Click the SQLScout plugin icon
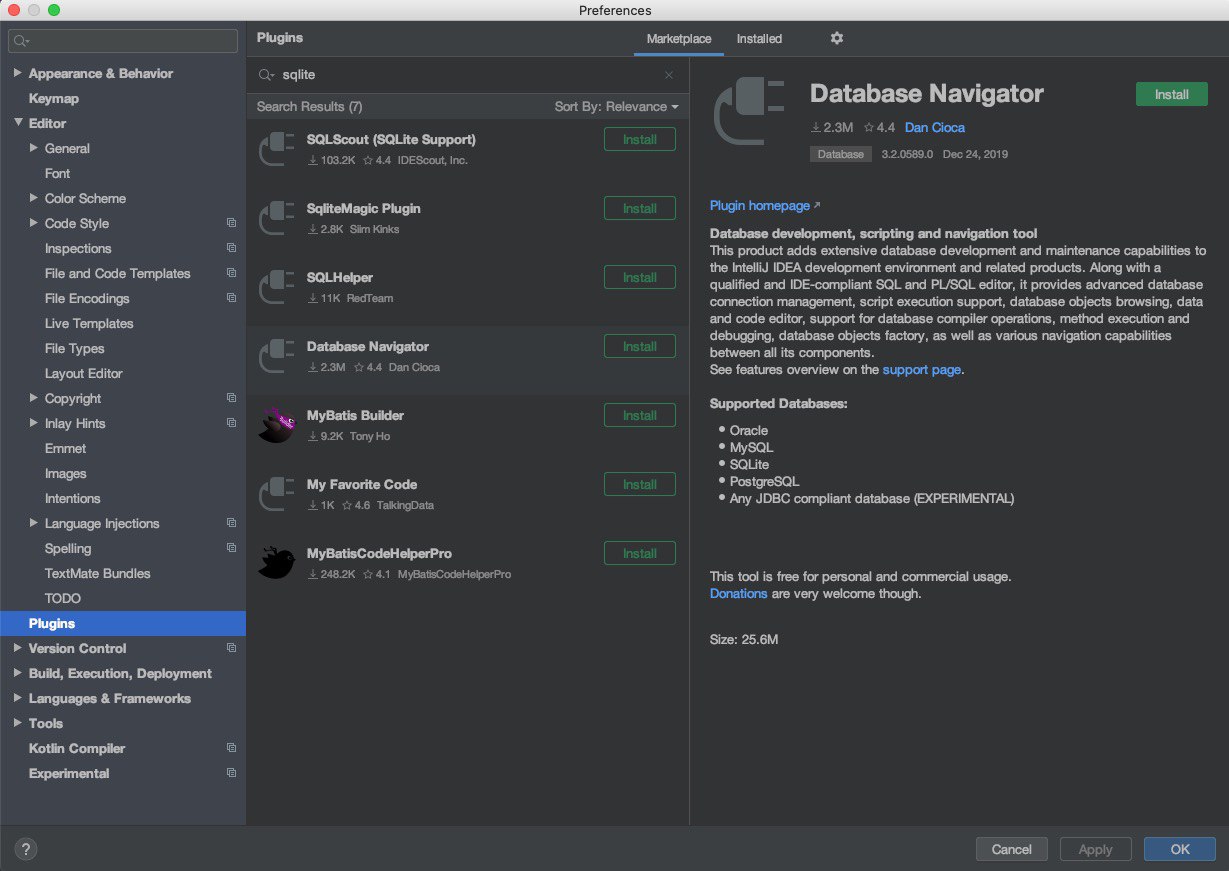Image resolution: width=1229 pixels, height=871 pixels. (x=276, y=148)
